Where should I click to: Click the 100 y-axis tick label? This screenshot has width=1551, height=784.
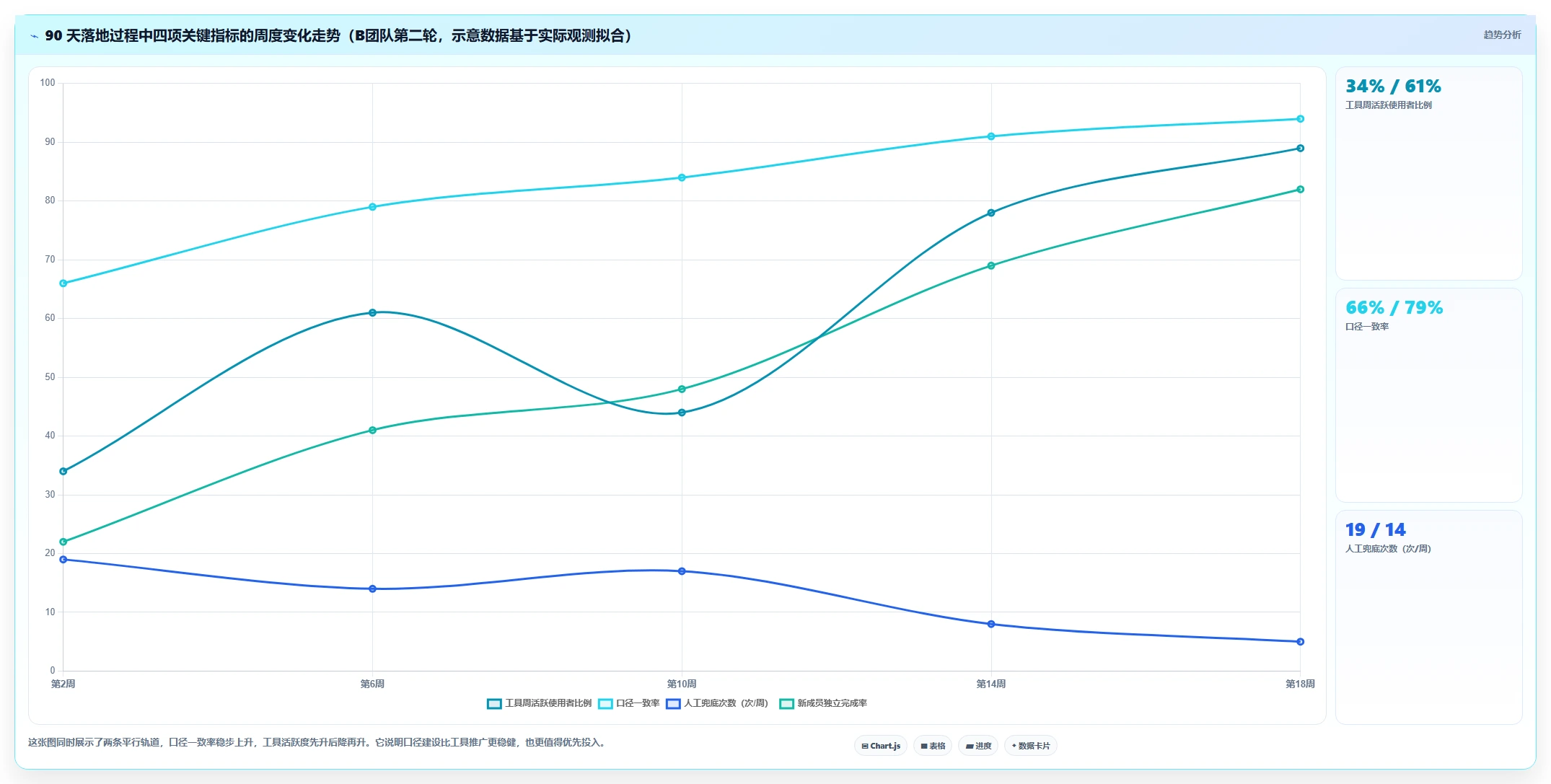[x=48, y=83]
